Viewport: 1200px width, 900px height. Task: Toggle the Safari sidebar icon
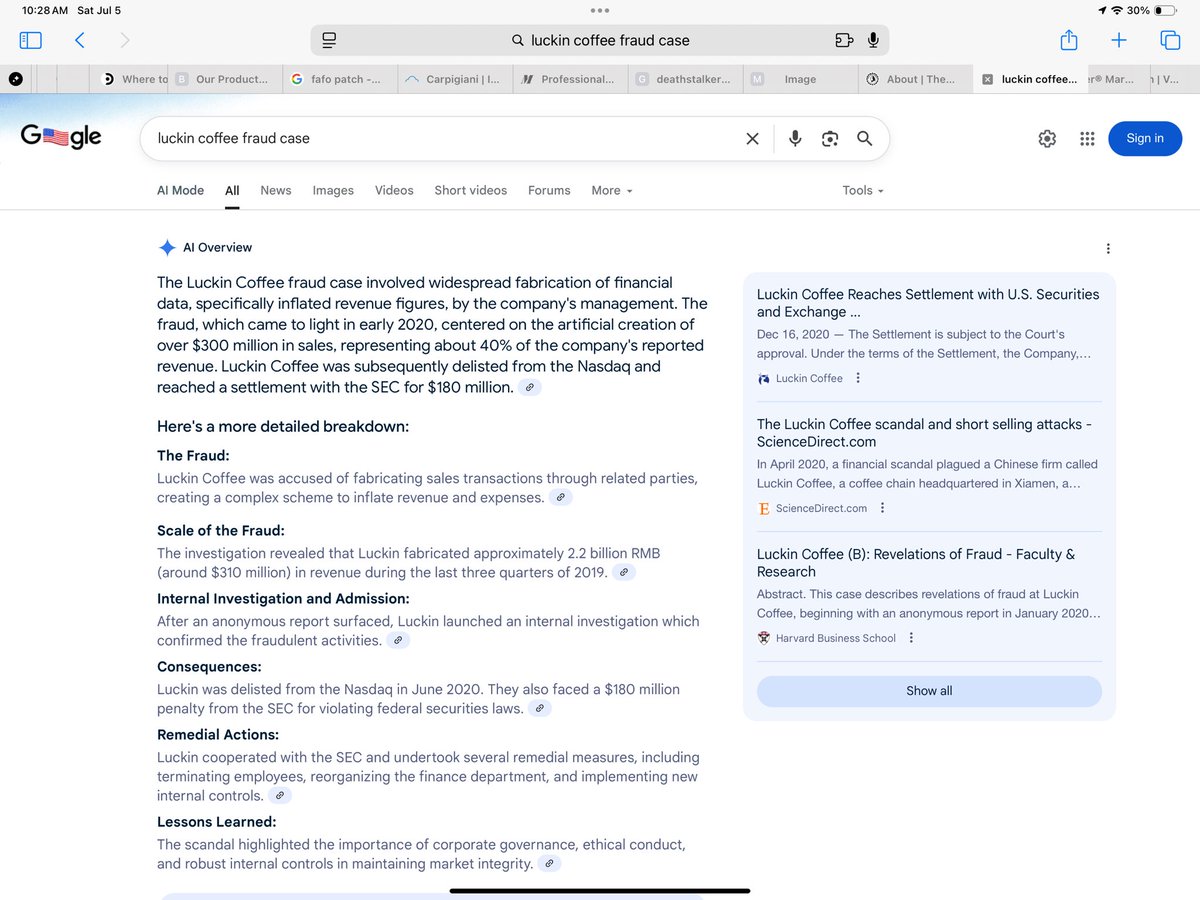coord(31,40)
